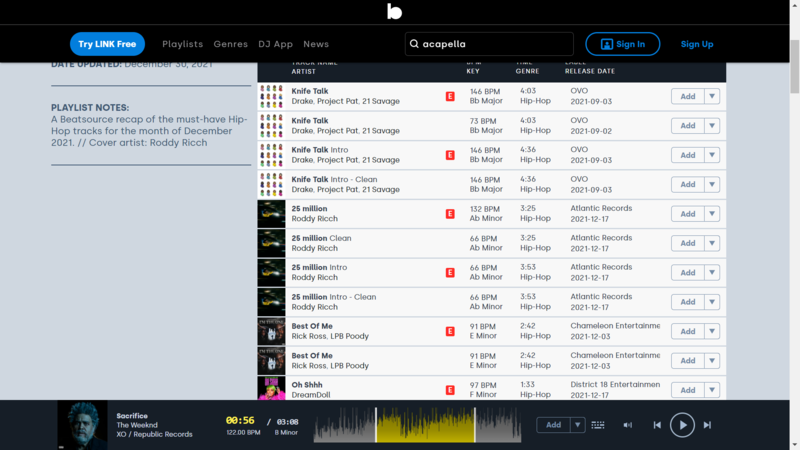
Task: Click the Oh Shhh album artwork
Action: click(x=271, y=389)
